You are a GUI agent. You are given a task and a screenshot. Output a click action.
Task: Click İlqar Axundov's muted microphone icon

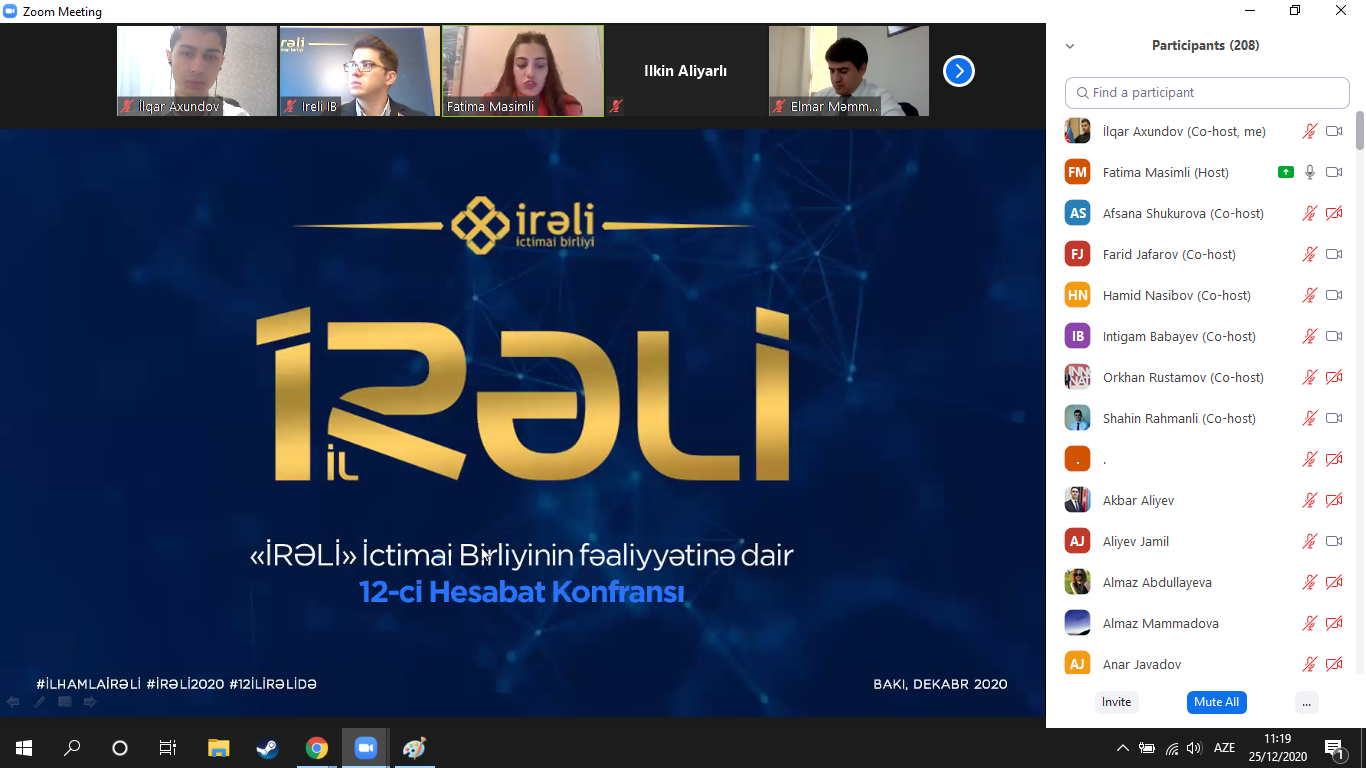point(1309,131)
